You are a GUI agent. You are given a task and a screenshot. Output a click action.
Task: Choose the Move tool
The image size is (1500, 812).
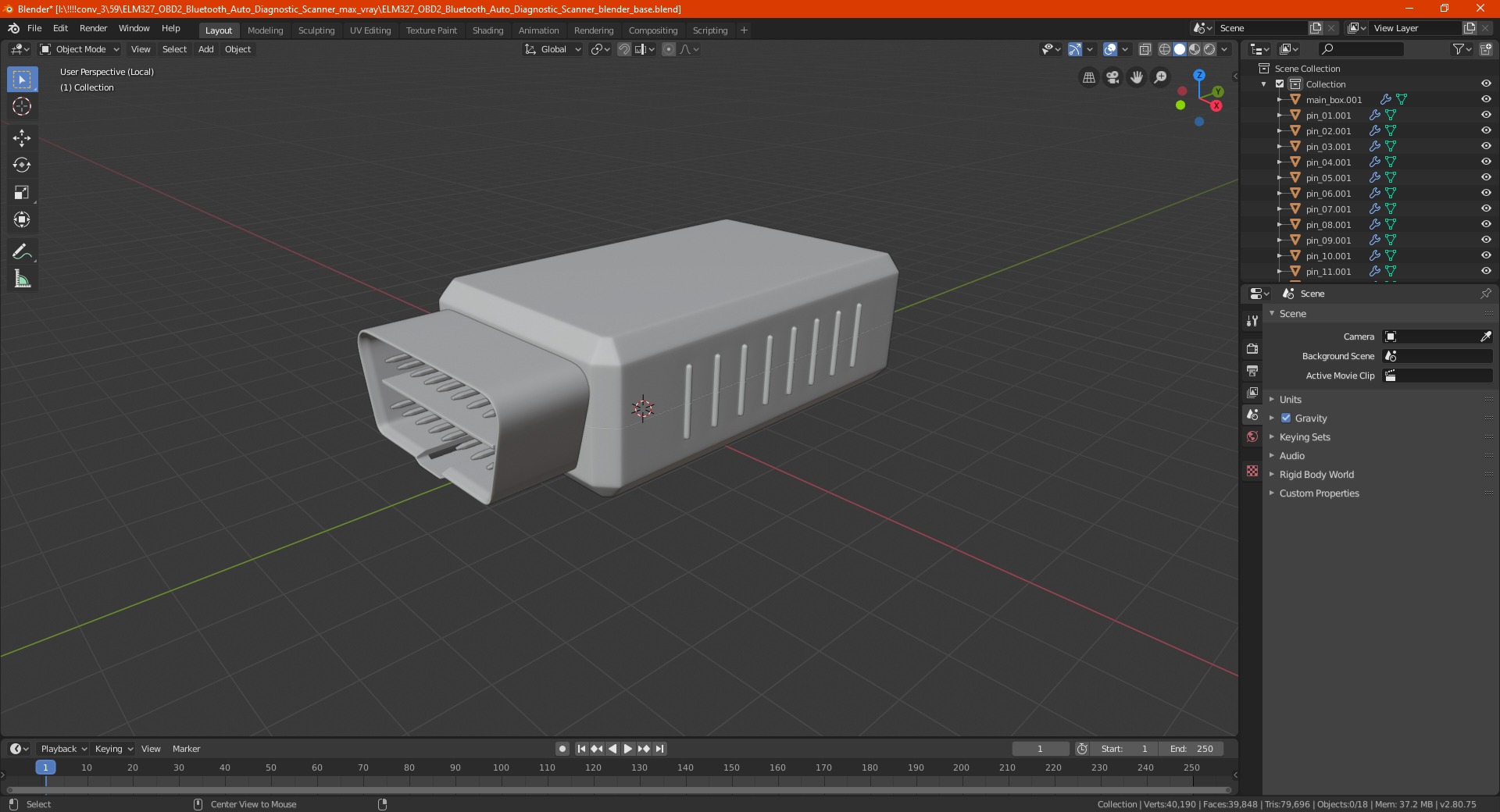(x=22, y=138)
